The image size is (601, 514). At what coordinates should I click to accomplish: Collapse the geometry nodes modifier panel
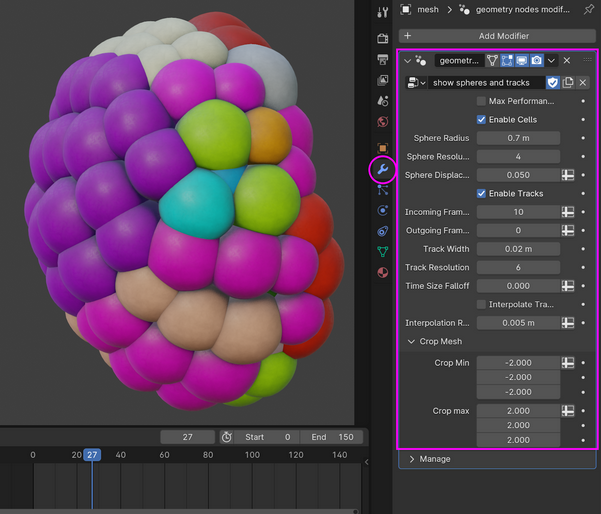coord(407,61)
